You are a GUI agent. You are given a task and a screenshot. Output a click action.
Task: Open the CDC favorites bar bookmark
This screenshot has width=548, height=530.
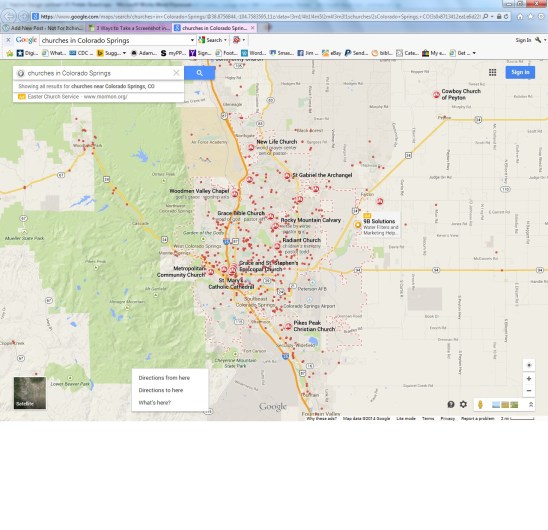coord(81,53)
